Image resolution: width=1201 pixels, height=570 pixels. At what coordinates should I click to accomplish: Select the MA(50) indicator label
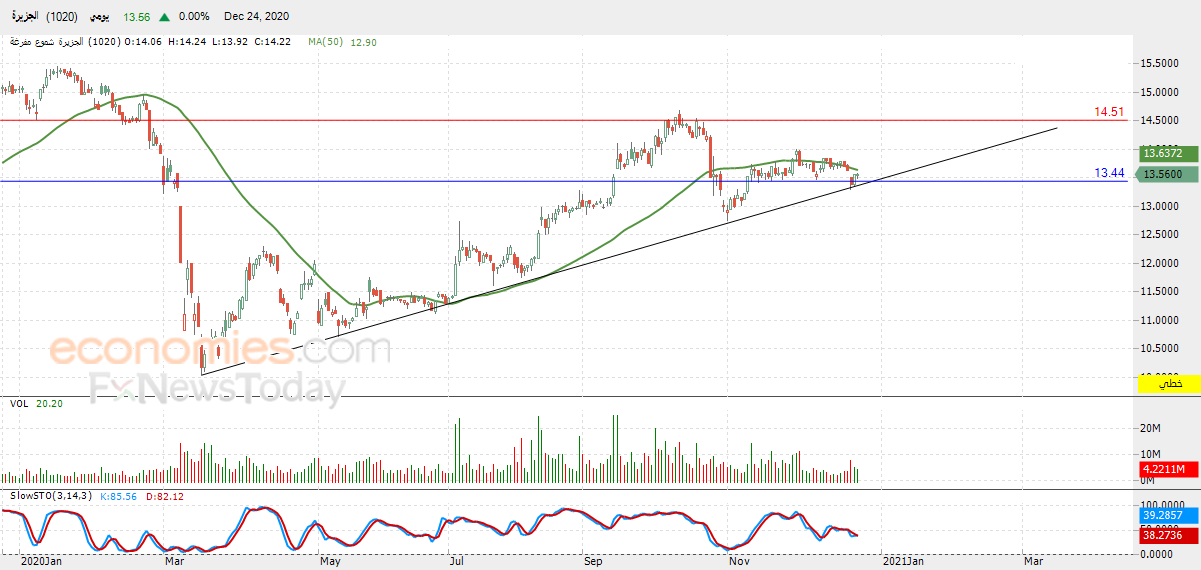[327, 42]
